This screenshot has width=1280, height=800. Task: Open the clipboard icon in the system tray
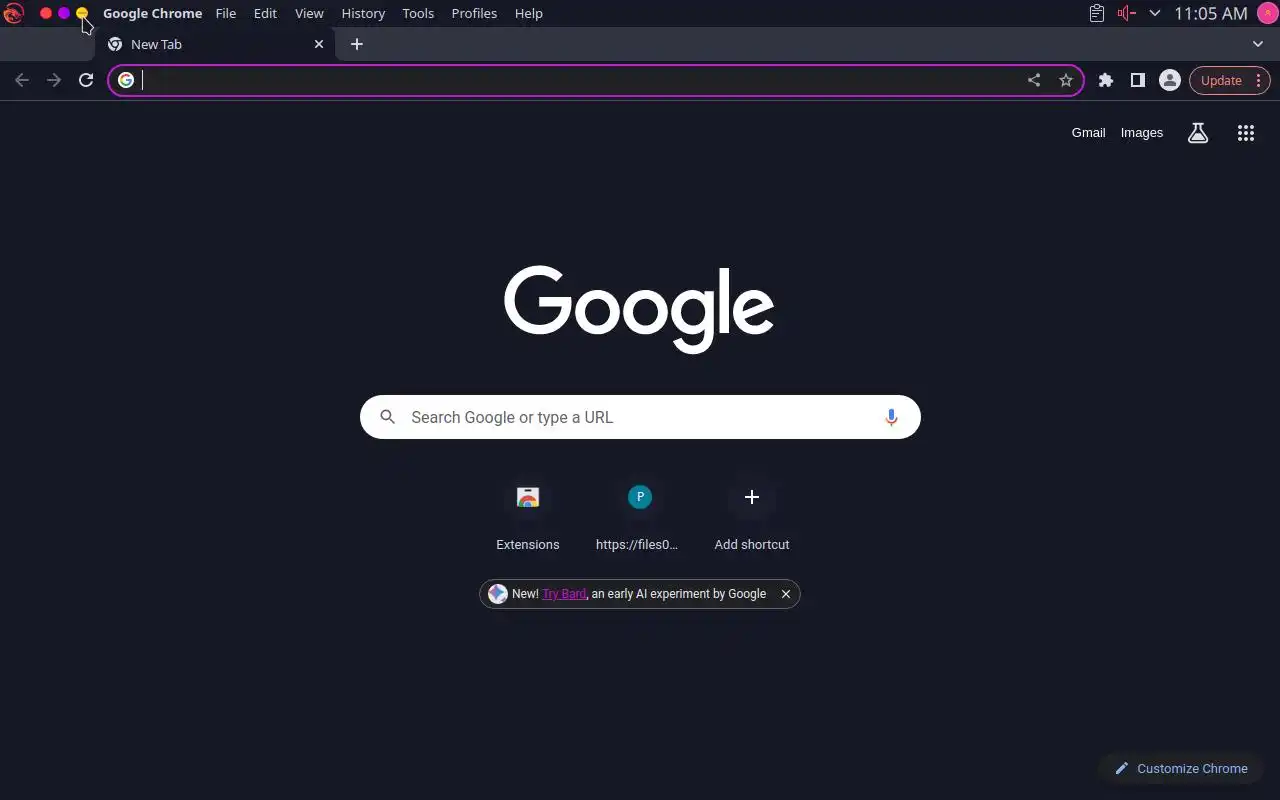[1097, 13]
